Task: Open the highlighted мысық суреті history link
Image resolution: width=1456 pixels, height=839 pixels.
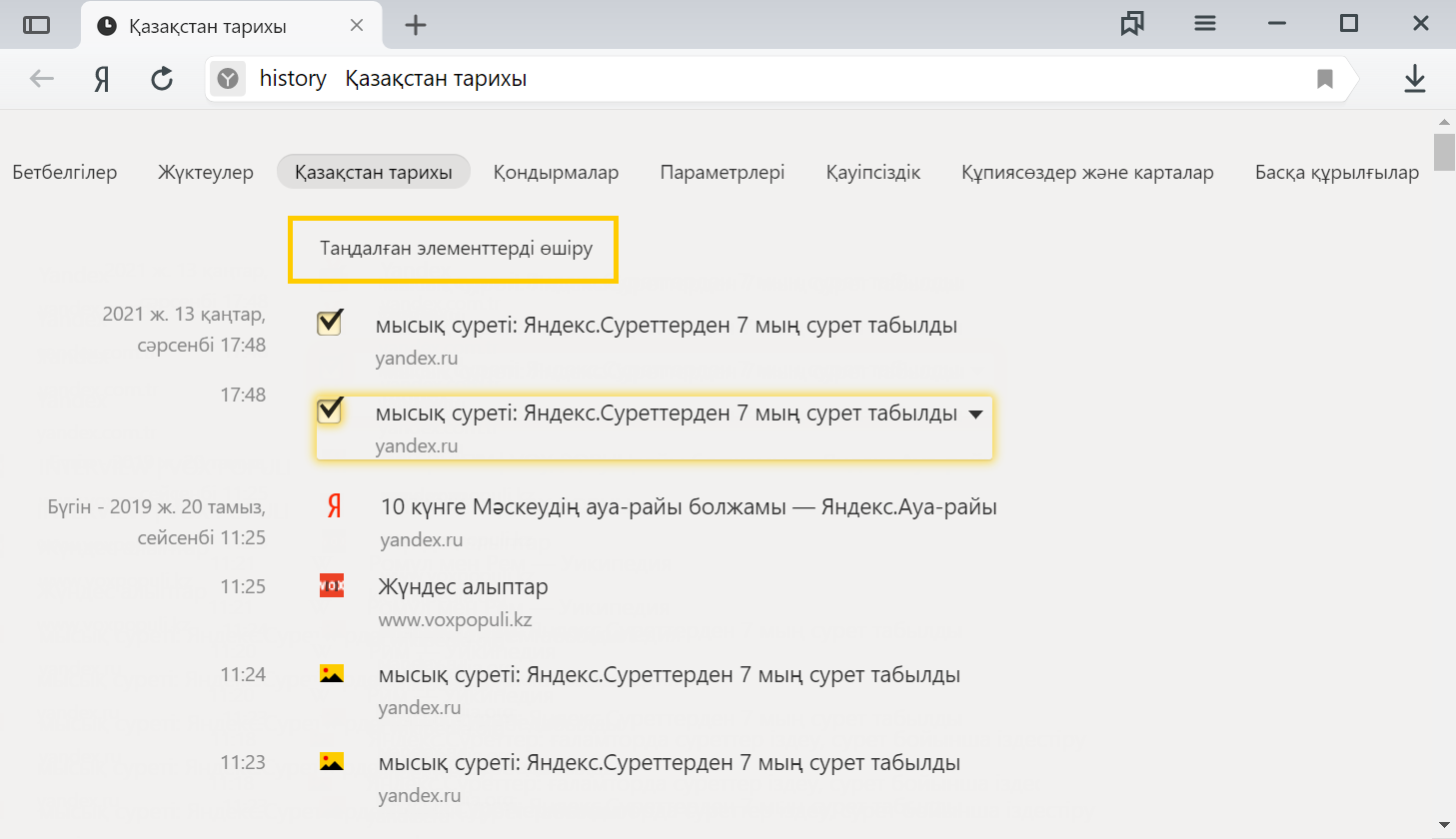Action: [667, 414]
